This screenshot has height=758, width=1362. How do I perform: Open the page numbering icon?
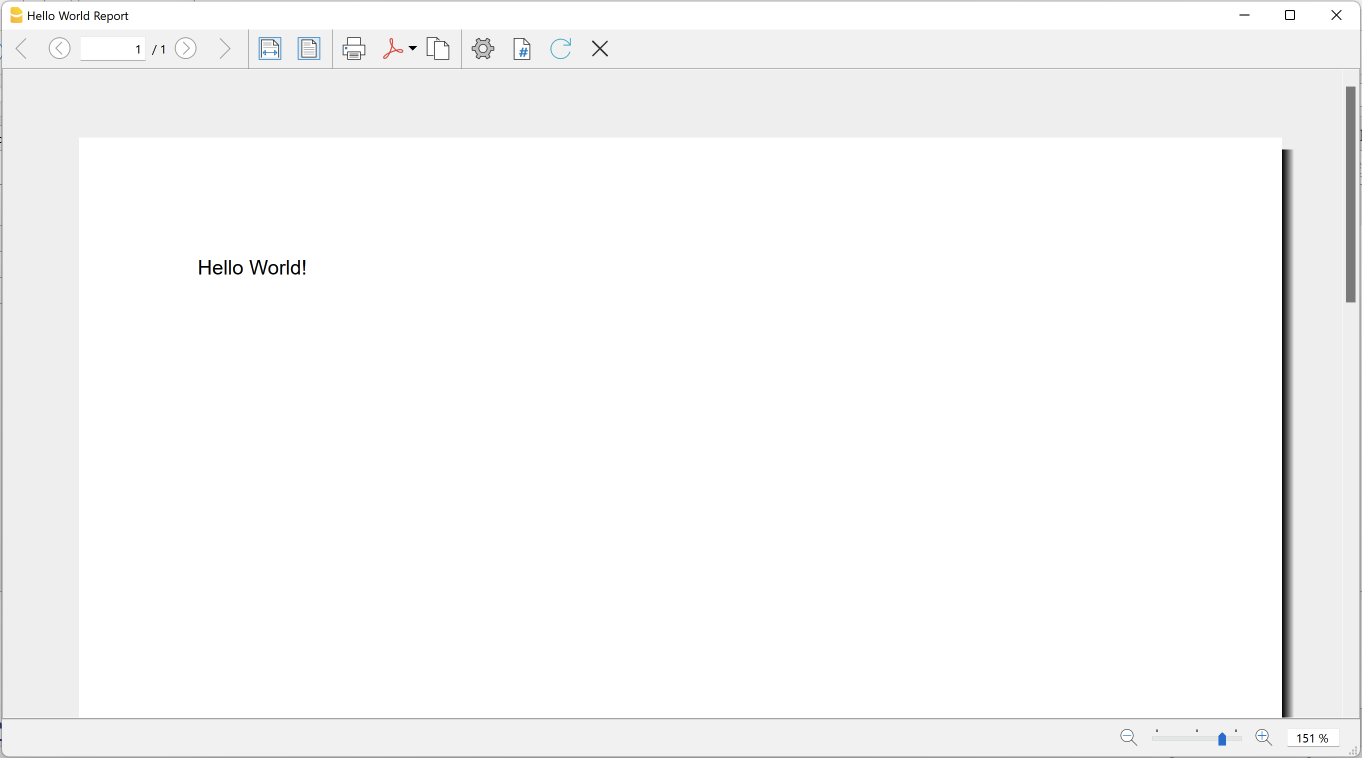[521, 48]
